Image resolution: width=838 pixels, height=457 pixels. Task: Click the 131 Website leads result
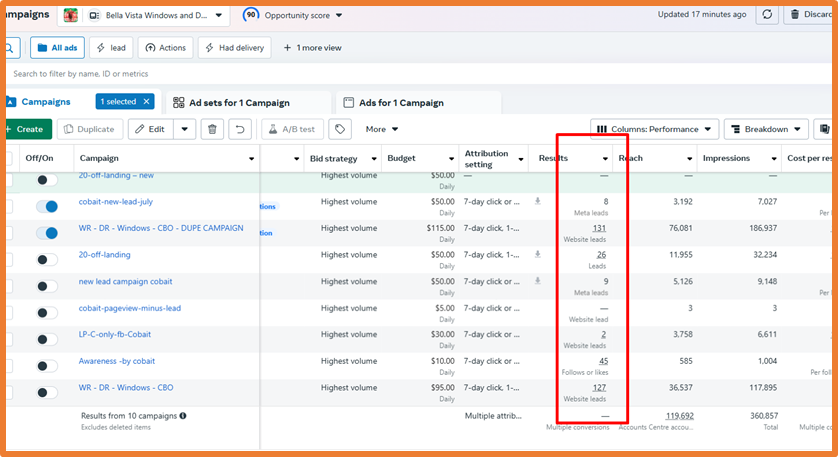click(x=599, y=228)
